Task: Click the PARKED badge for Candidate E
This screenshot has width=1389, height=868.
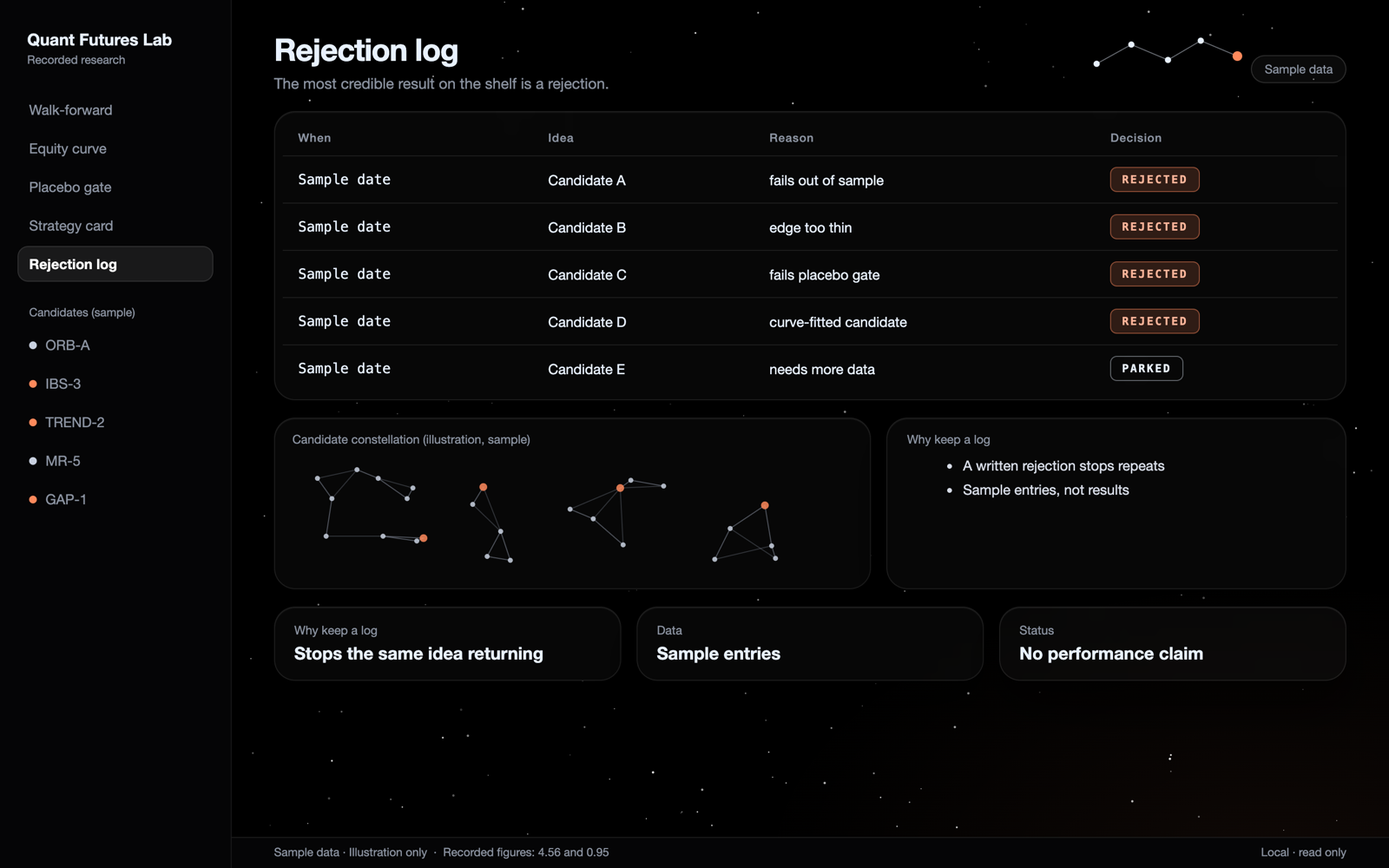Action: tap(1146, 369)
